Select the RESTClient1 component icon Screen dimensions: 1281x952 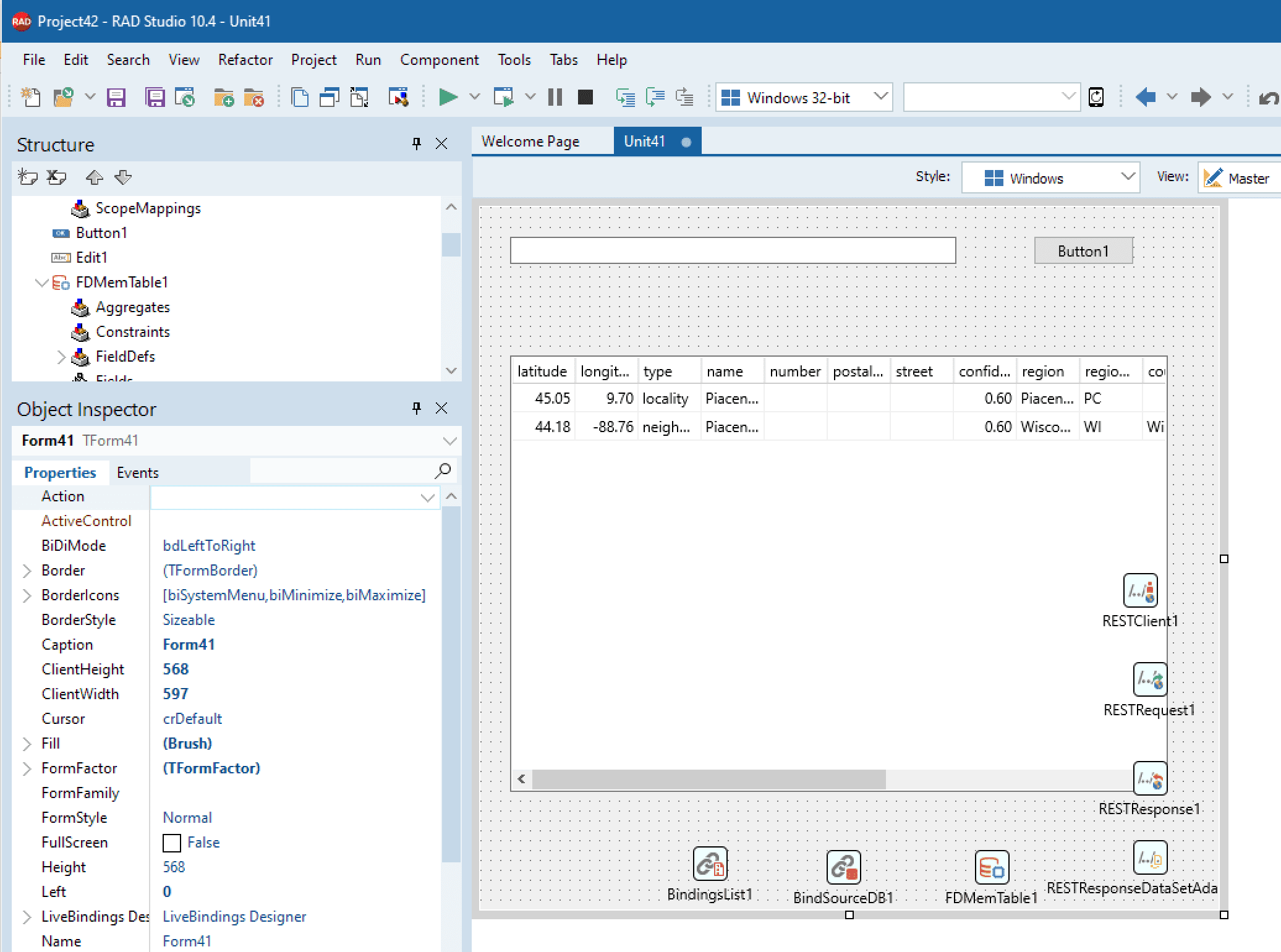(x=1140, y=590)
